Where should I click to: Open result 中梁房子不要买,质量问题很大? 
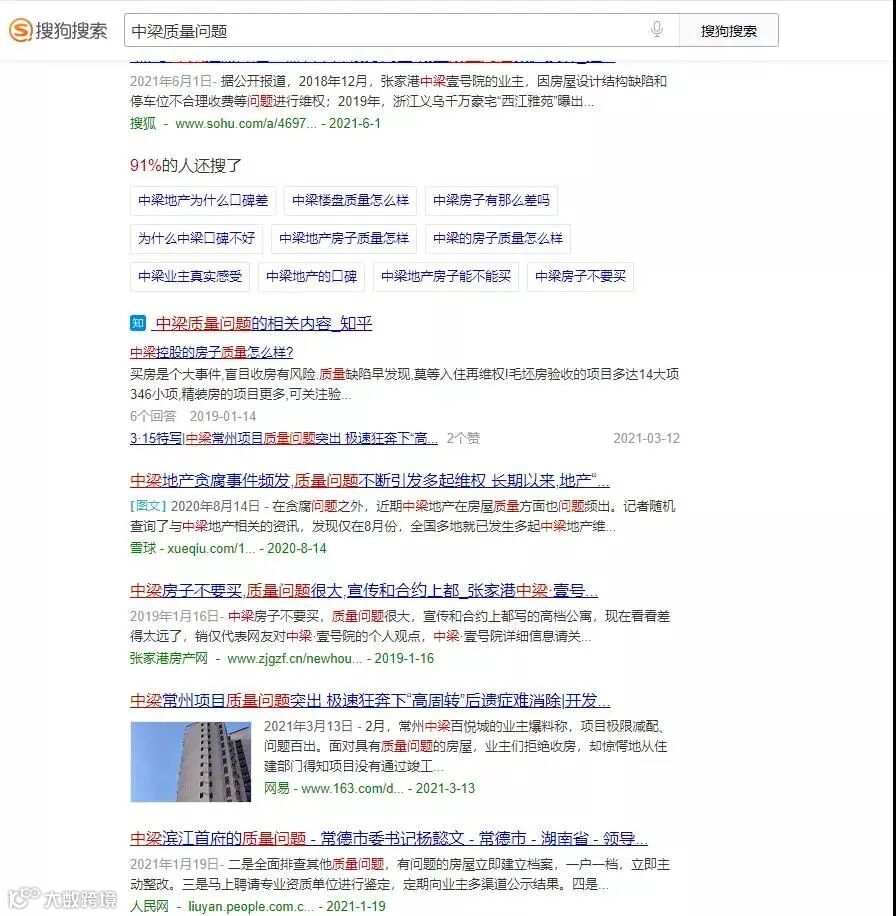364,591
